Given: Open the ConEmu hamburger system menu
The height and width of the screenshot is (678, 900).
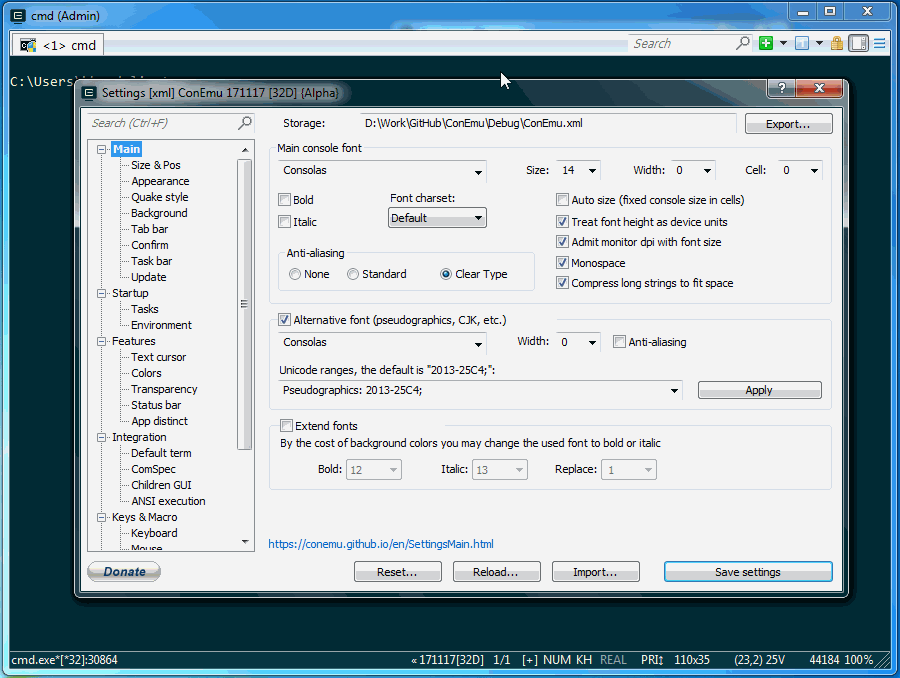Looking at the screenshot, I should tap(879, 44).
